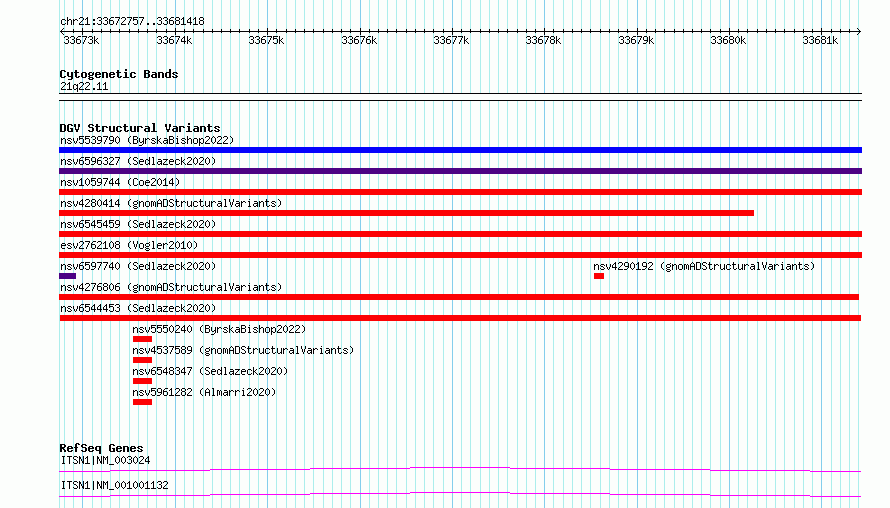Image resolution: width=890 pixels, height=508 pixels.
Task: Click the Cytogenetic Bands track title
Action: tap(119, 74)
